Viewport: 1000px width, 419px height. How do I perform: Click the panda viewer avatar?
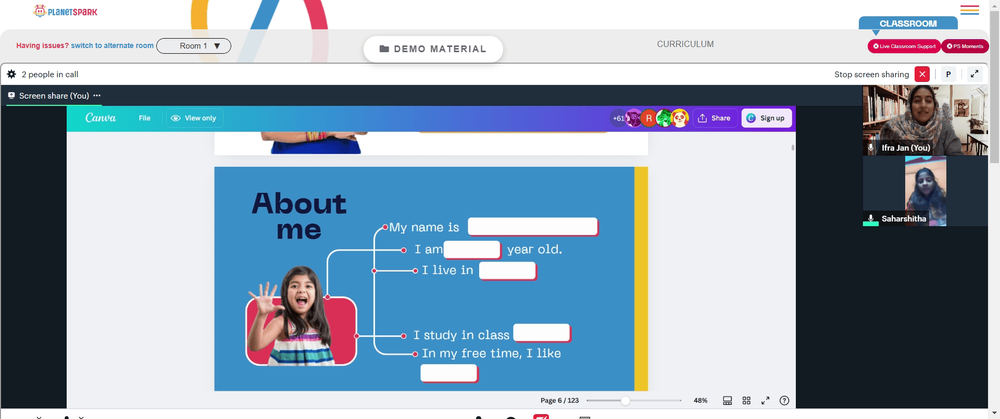(680, 118)
